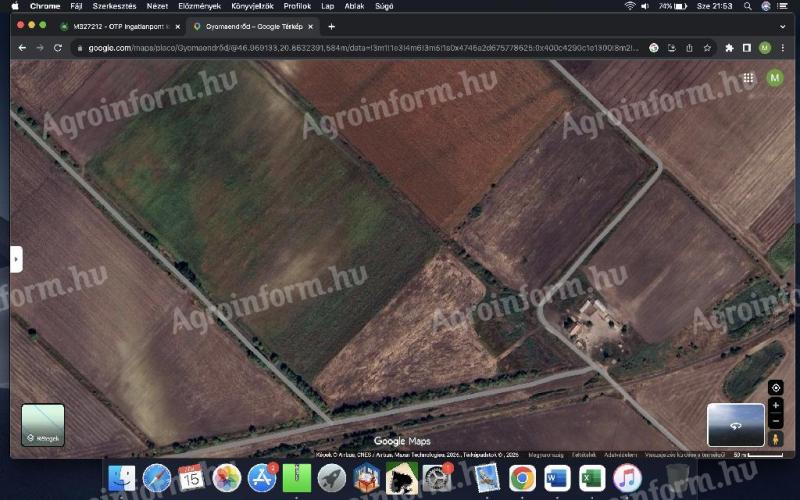The image size is (800, 500).
Task: Select the Street View pegman
Action: 775,438
